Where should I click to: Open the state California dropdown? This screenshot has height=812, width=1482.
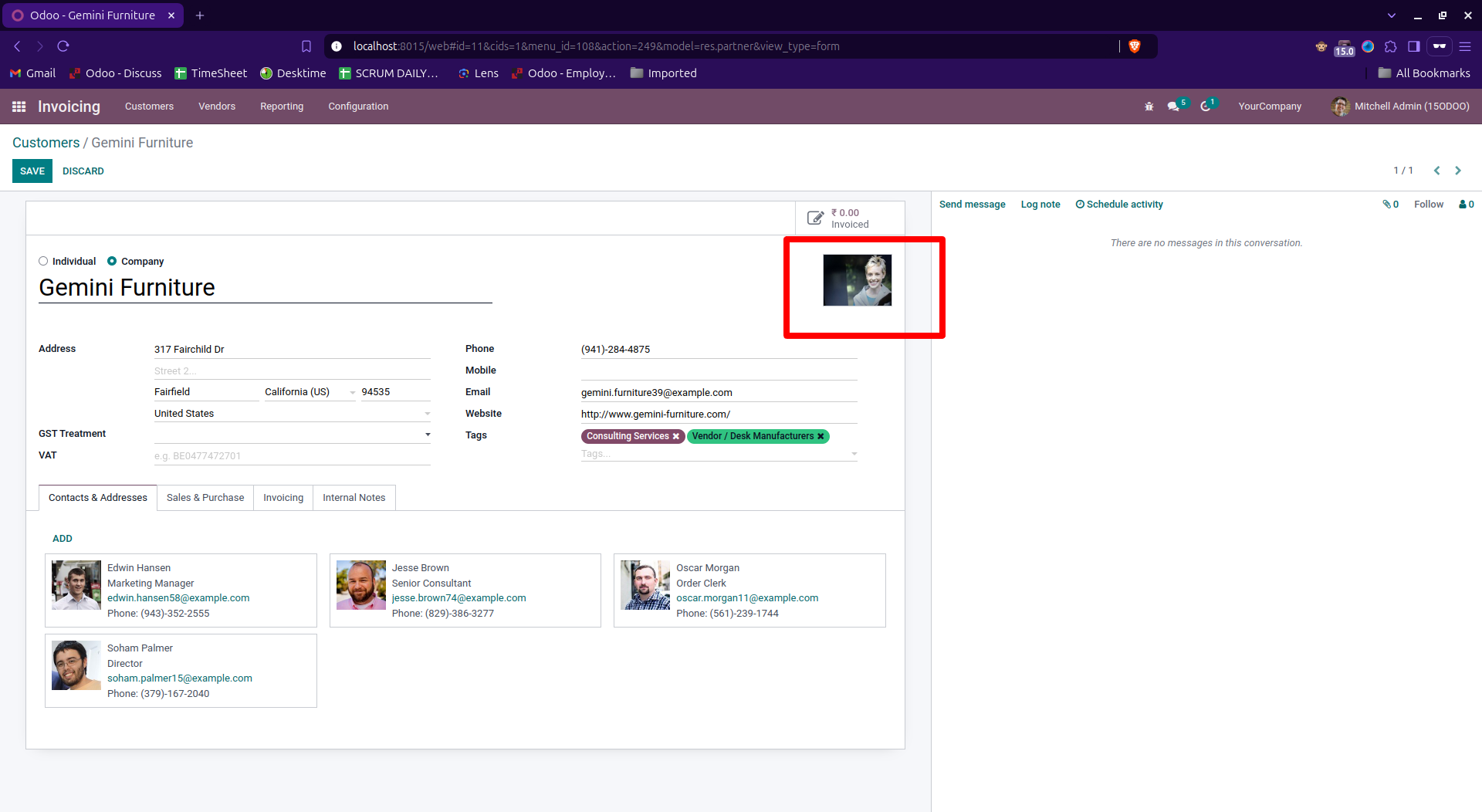pos(352,392)
